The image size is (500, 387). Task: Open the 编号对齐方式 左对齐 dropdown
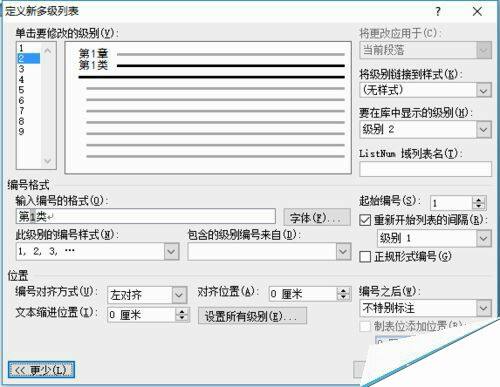pyautogui.click(x=179, y=295)
